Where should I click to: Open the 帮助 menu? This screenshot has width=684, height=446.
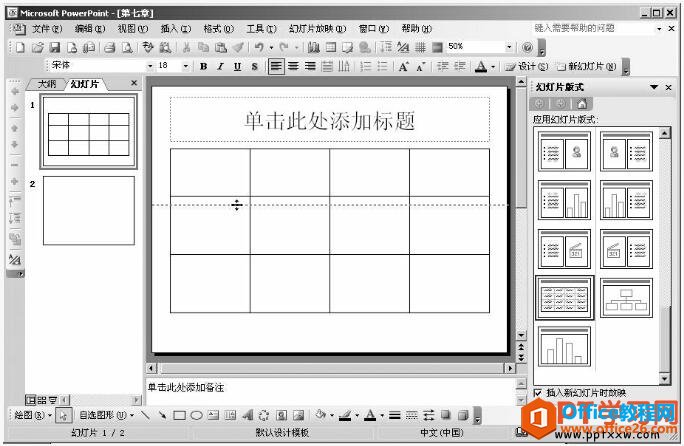click(x=416, y=29)
